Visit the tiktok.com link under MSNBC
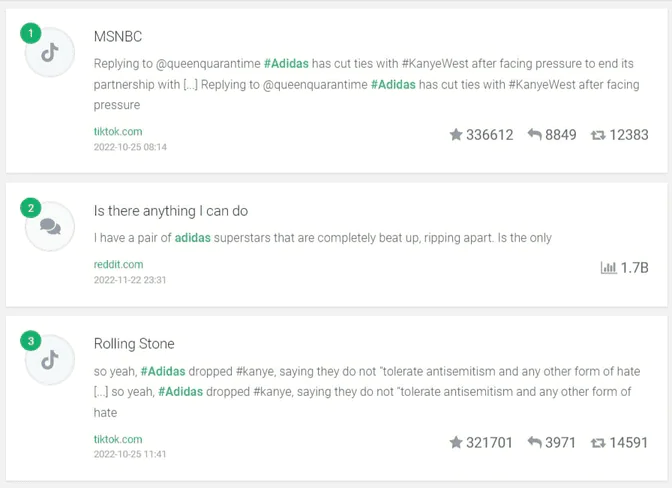 point(118,132)
